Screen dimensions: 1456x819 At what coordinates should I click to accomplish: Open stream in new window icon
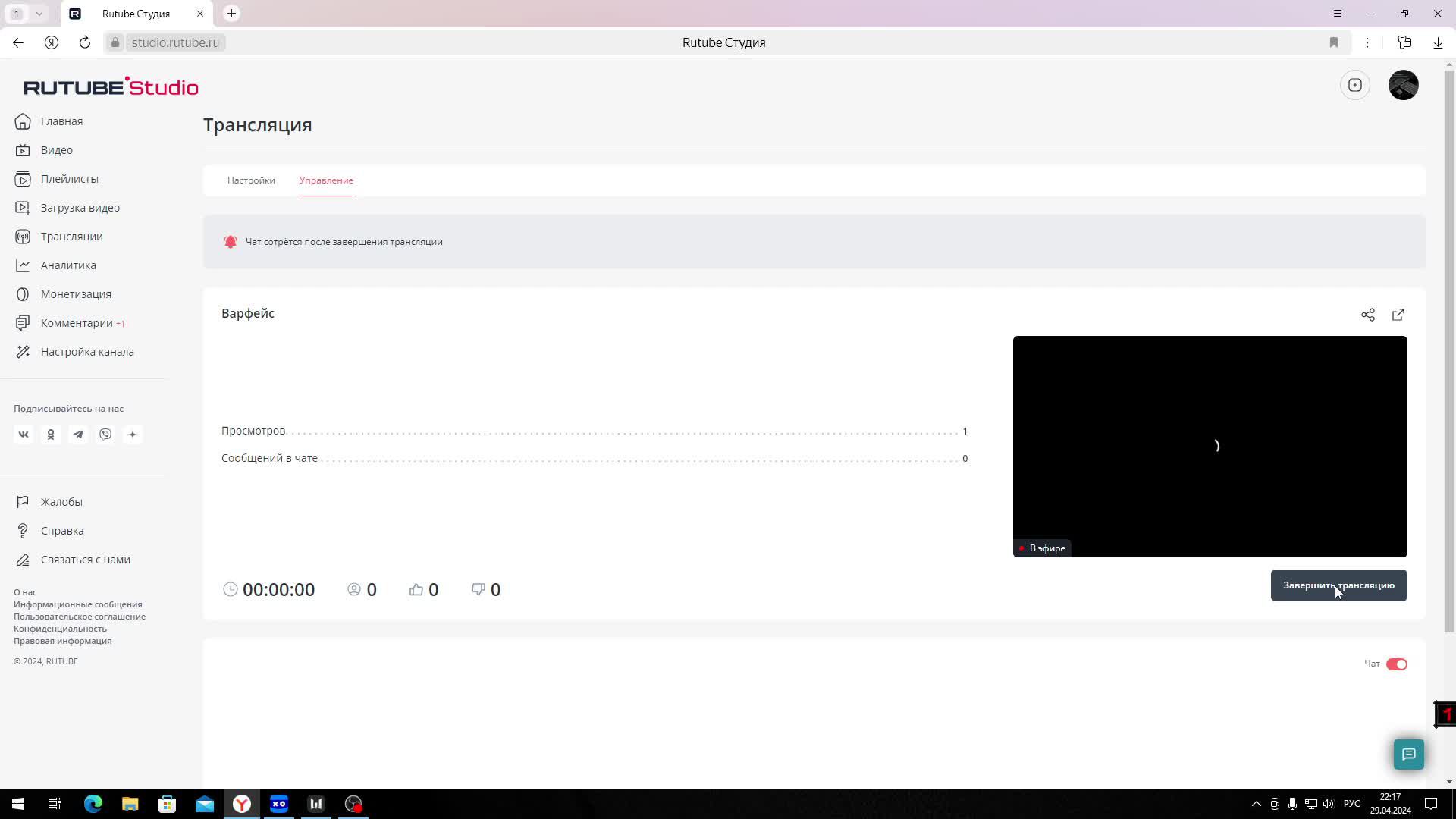[1398, 315]
